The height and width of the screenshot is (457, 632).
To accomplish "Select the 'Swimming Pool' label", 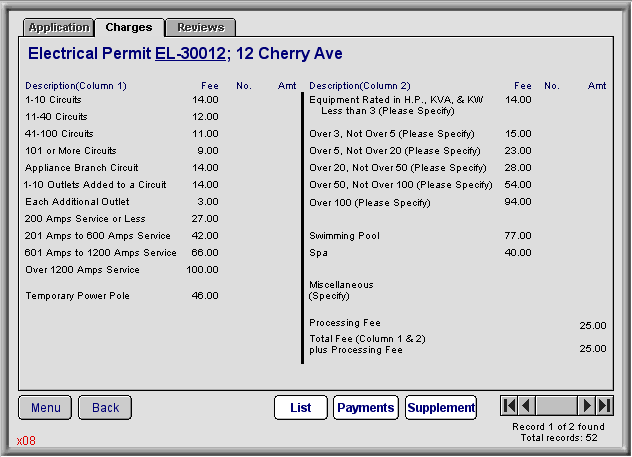I will tap(344, 235).
